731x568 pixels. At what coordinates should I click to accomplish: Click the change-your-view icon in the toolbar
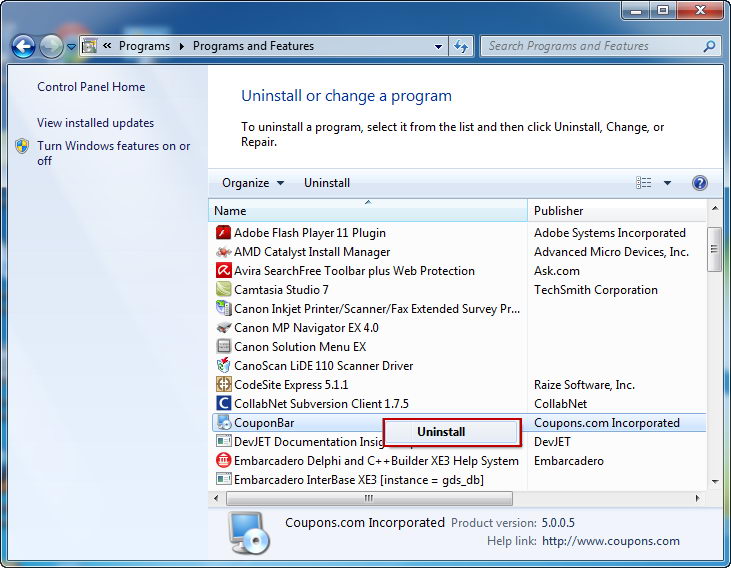click(643, 183)
